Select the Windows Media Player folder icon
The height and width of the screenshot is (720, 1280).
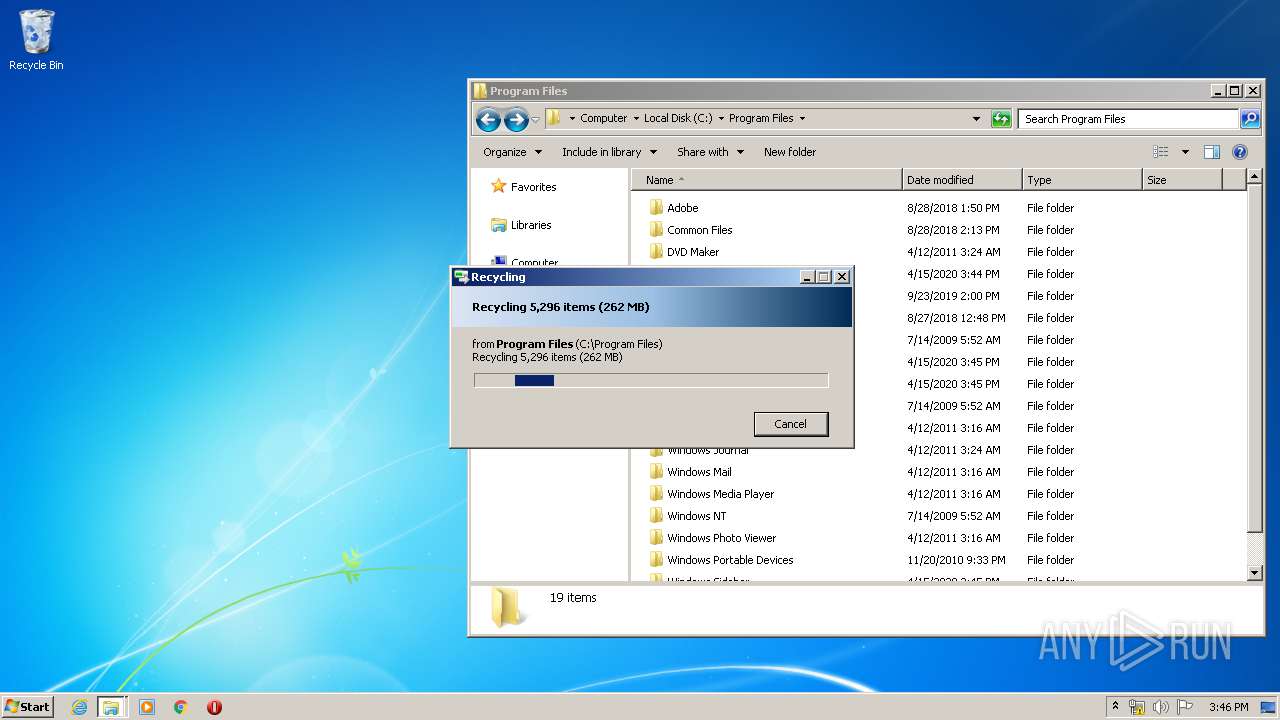click(x=656, y=494)
